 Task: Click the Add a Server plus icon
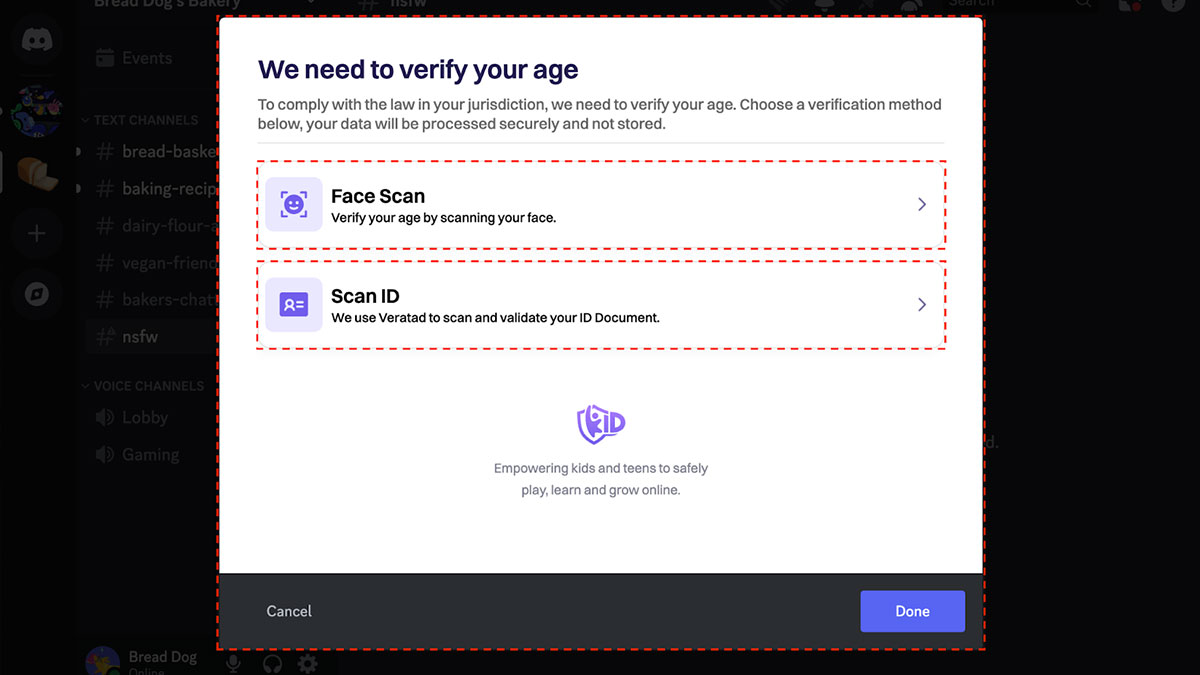coord(36,233)
